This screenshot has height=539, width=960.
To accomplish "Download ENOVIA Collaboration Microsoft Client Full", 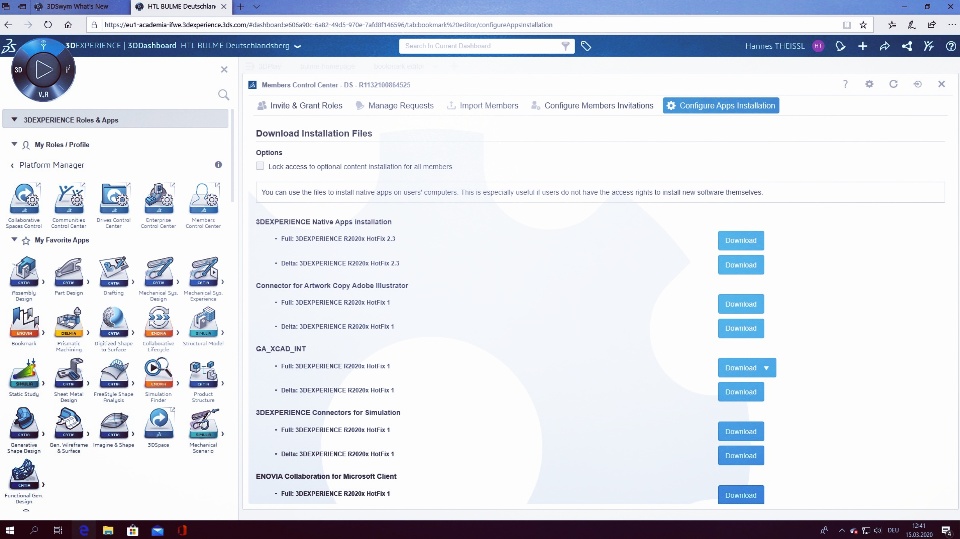I will (741, 495).
